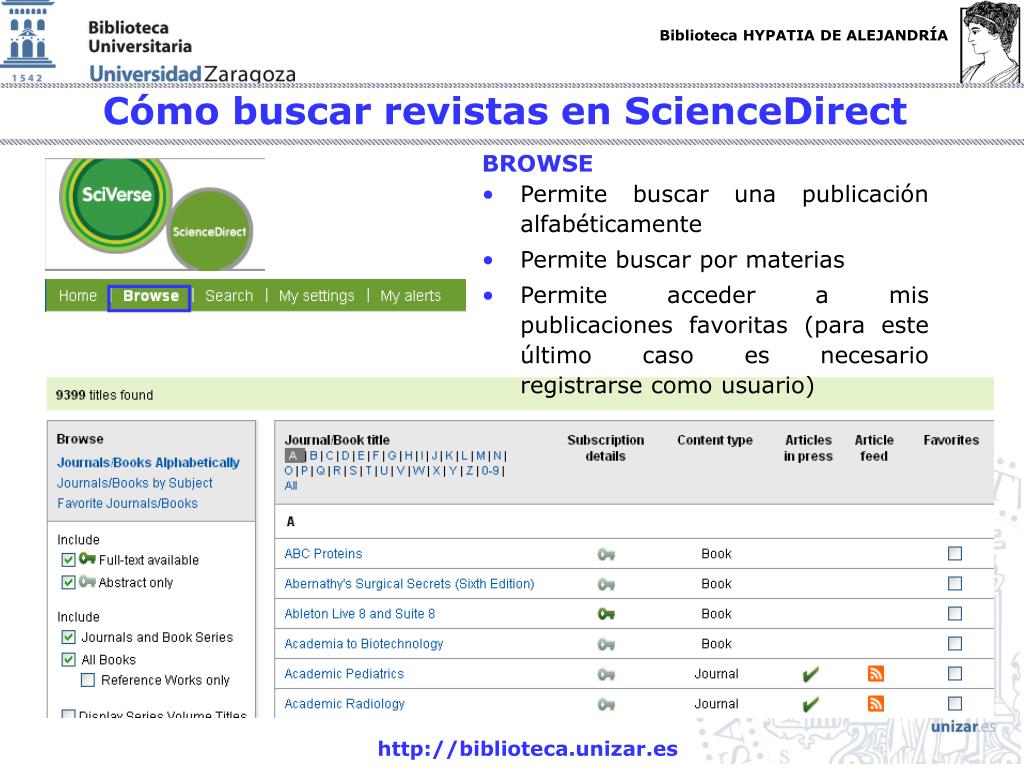The height and width of the screenshot is (768, 1024).
Task: Mark ABC Proteins as favorite
Action: pos(955,554)
